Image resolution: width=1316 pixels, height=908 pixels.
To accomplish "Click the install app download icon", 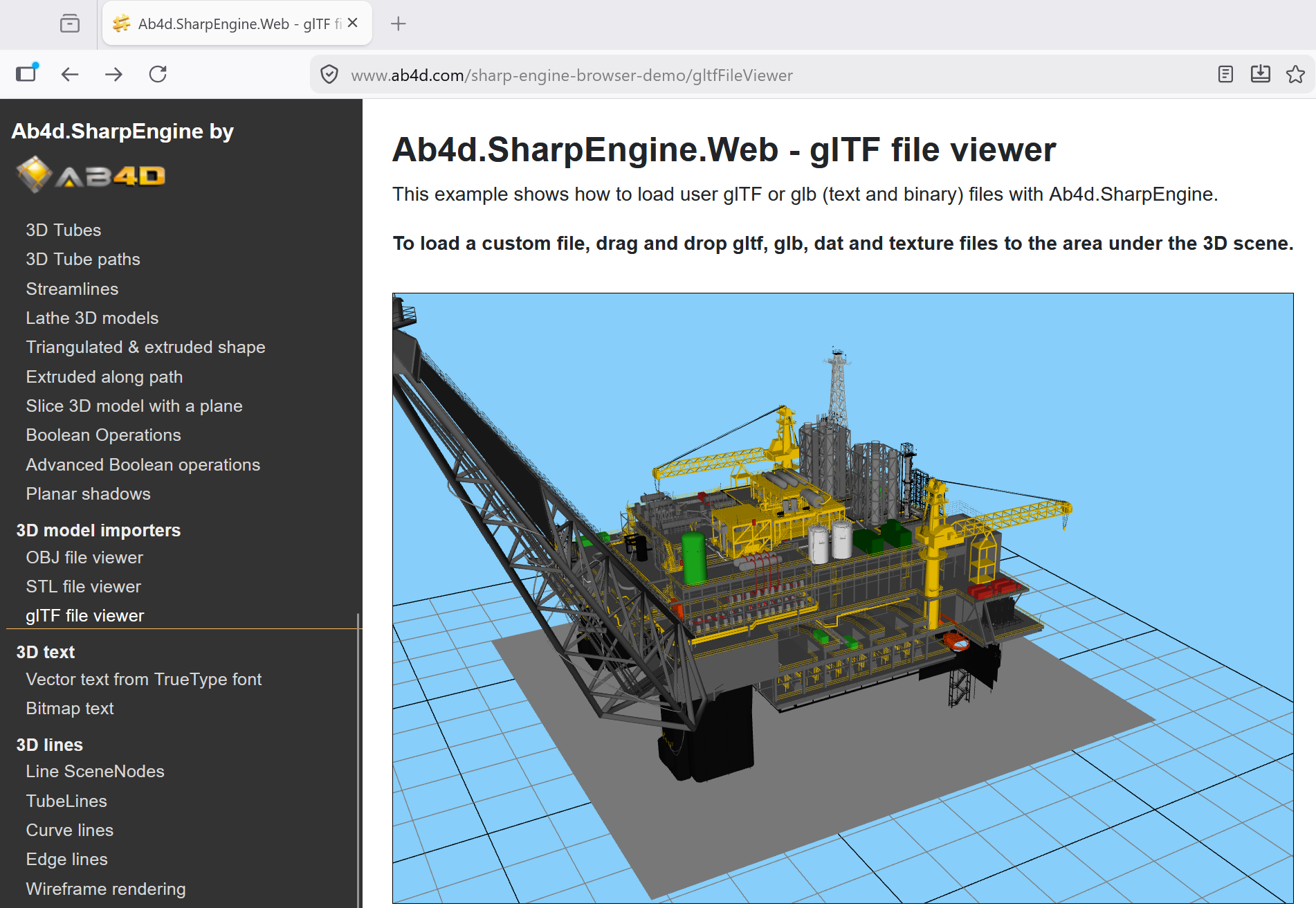I will click(1260, 74).
